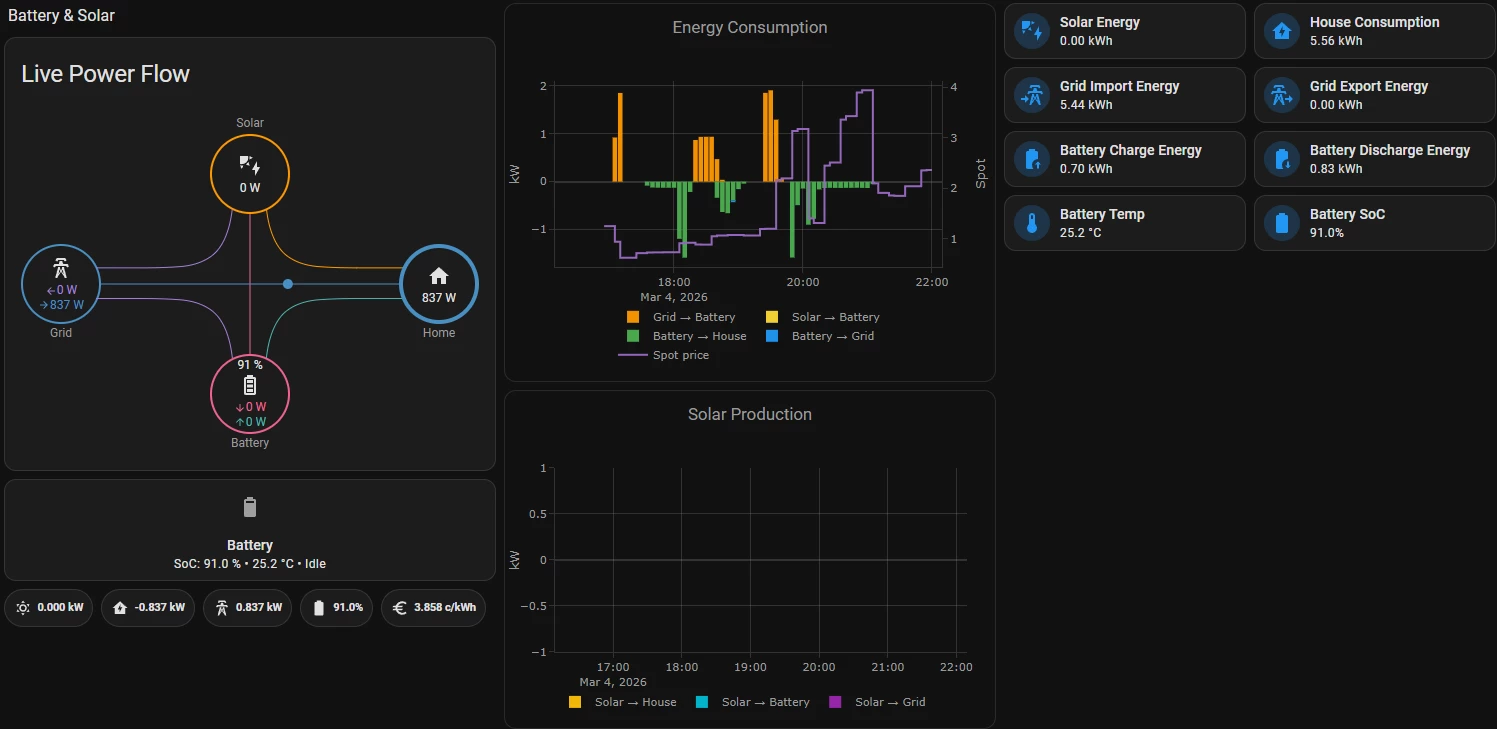Click the 19:00 axis label in Solar Production
1497x729 pixels.
[750, 667]
